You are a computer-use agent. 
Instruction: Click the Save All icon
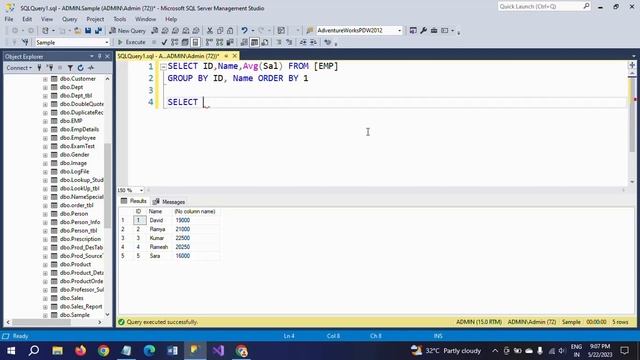[x=98, y=31]
